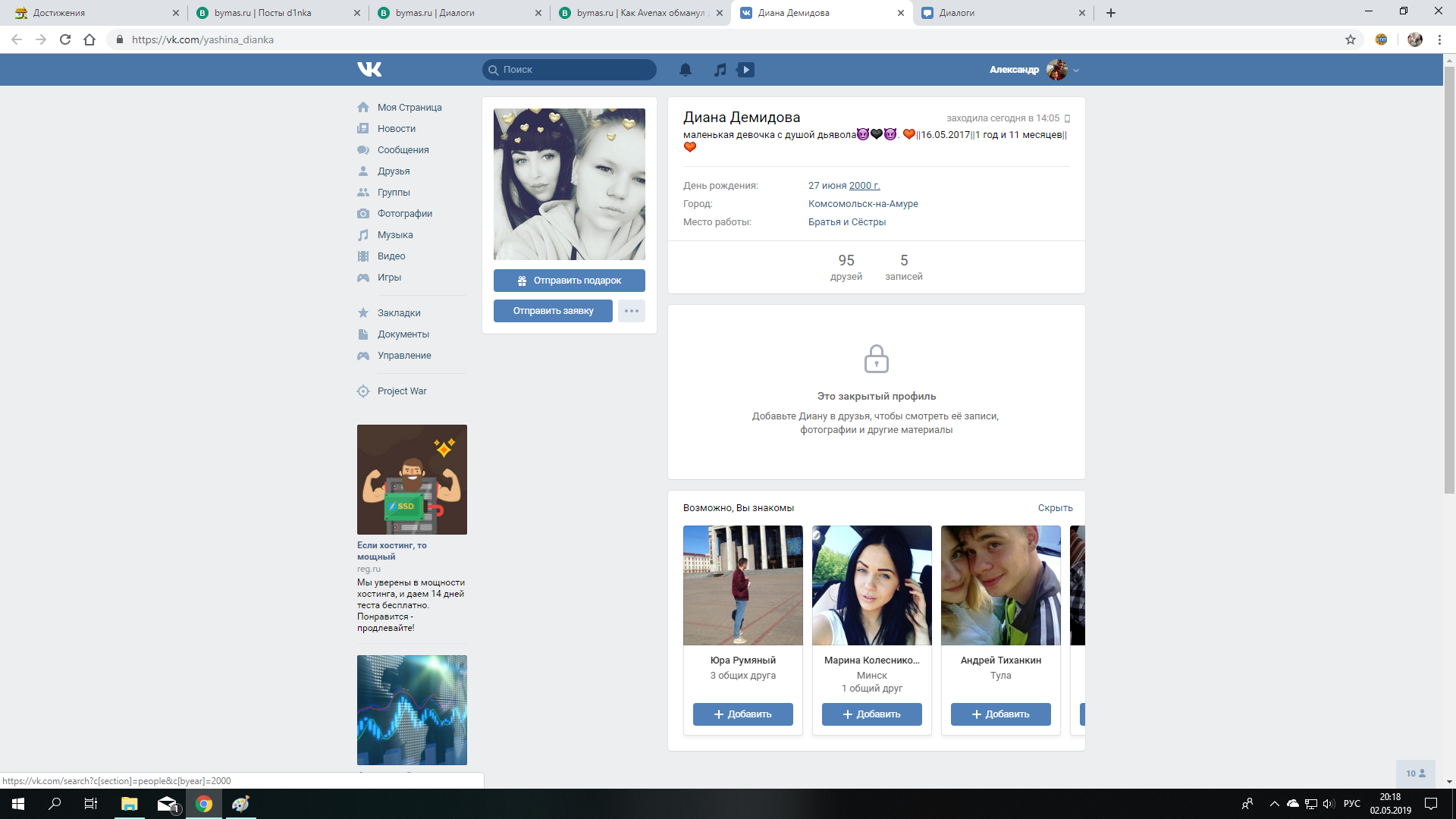Viewport: 1456px width, 819px height.
Task: Open Chrome from the Windows taskbar
Action: click(203, 804)
